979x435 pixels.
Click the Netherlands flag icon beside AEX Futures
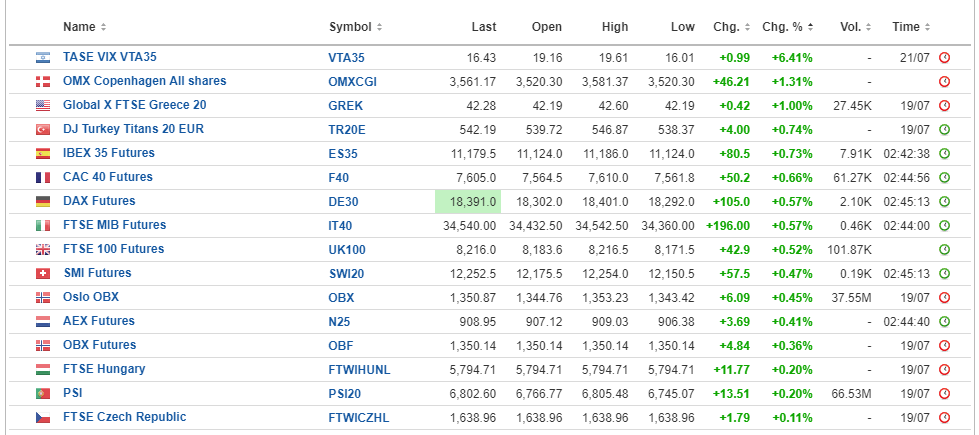[x=42, y=322]
